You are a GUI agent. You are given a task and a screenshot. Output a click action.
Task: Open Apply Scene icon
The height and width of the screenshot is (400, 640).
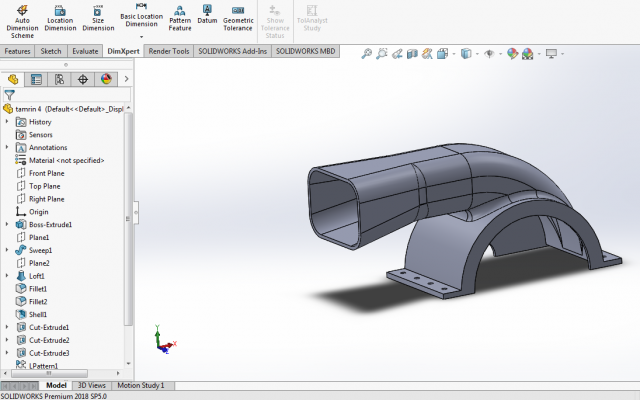pos(527,53)
